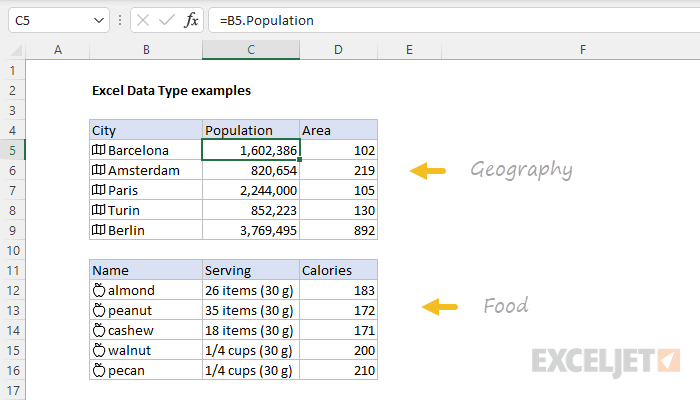
Task: Click the Food apple icon beside almond
Action: pos(99,290)
